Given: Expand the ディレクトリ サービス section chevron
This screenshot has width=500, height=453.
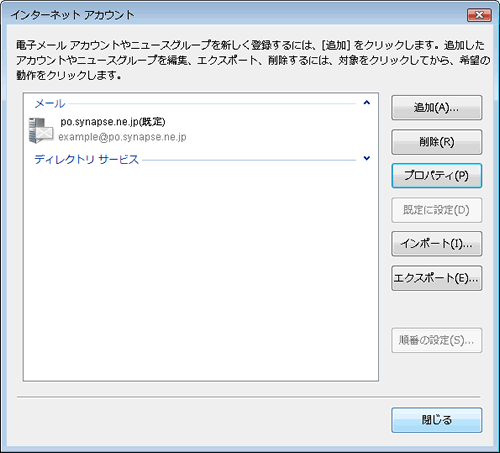Looking at the screenshot, I should coord(367,158).
